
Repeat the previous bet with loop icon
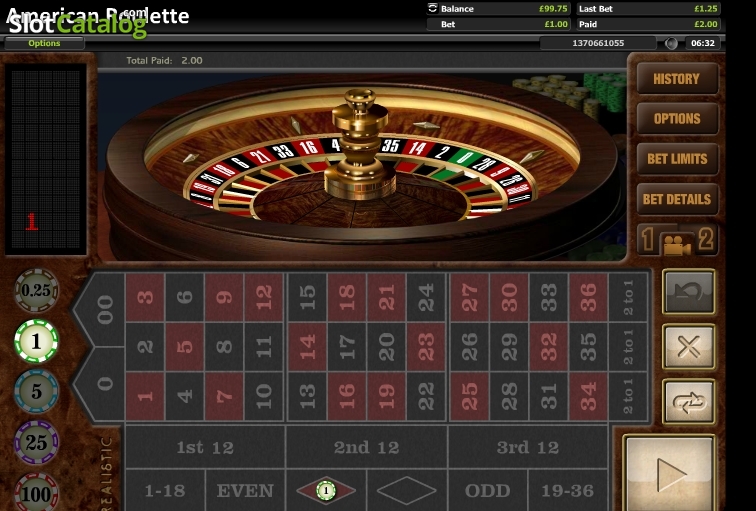coord(688,402)
